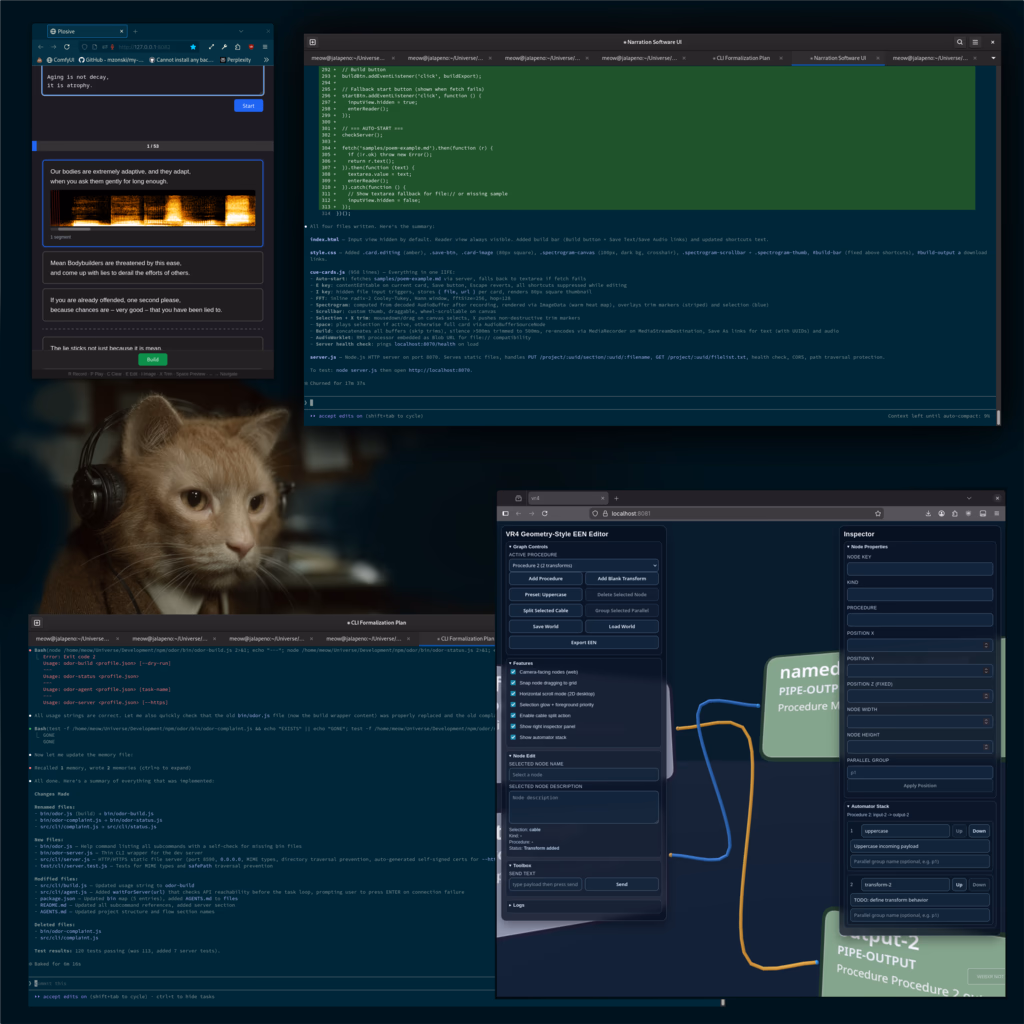Disable Snap node dragging to grid

click(513, 682)
